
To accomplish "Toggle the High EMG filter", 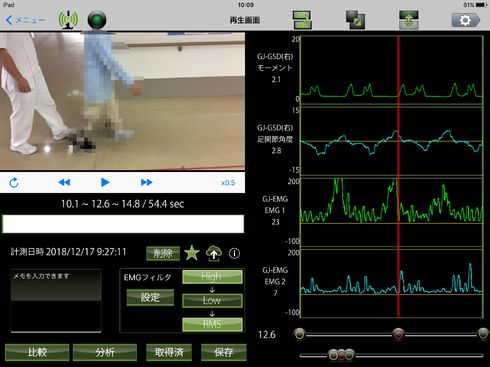I will 212,277.
